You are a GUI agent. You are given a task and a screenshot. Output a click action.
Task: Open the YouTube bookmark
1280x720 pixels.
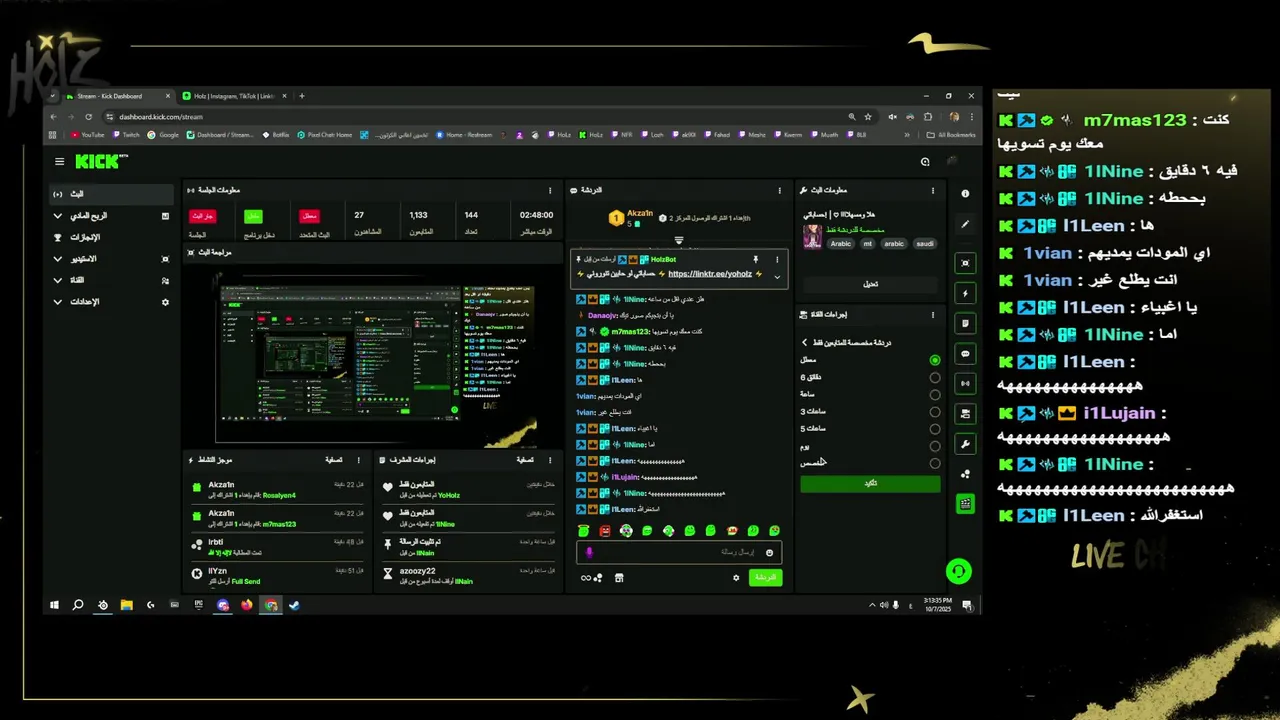pyautogui.click(x=88, y=135)
